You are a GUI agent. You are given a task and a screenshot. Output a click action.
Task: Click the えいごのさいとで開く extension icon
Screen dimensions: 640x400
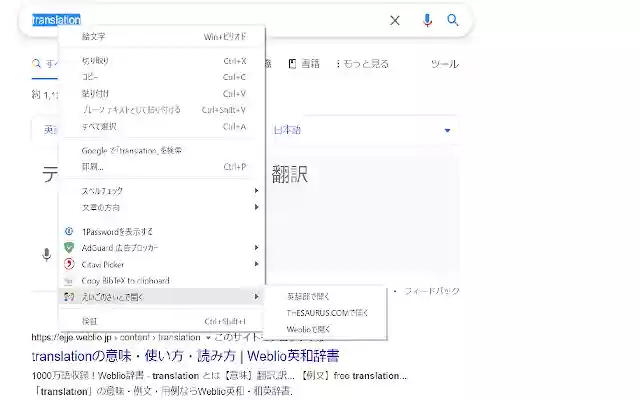coord(69,297)
